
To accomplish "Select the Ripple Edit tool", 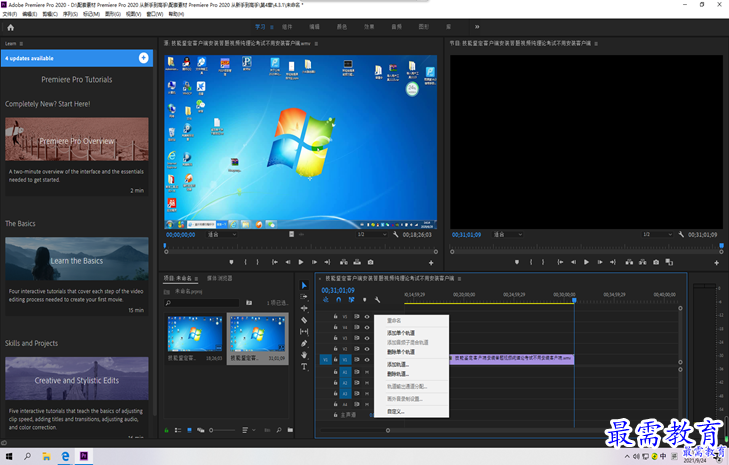I will pos(304,308).
